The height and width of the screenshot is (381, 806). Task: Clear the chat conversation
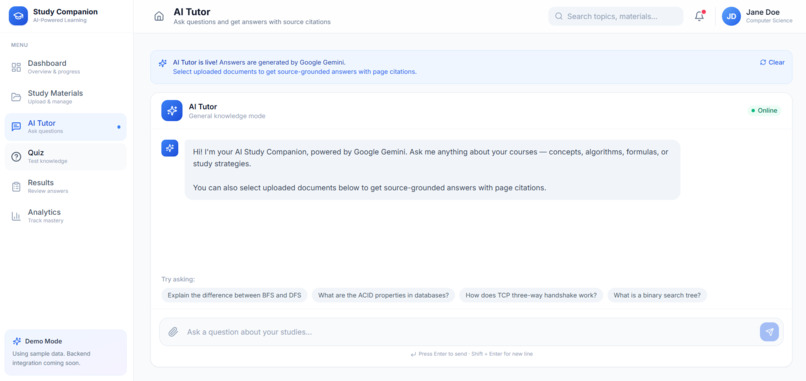(772, 63)
